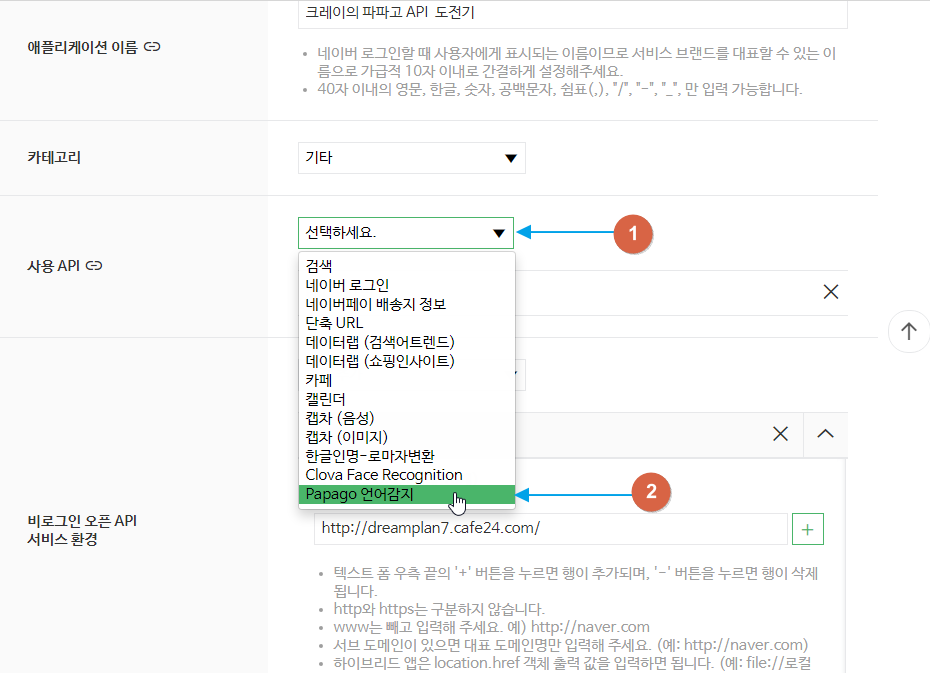
Task: Click the http와 https는 구분하지 않습니다 note
Action: [x=439, y=609]
